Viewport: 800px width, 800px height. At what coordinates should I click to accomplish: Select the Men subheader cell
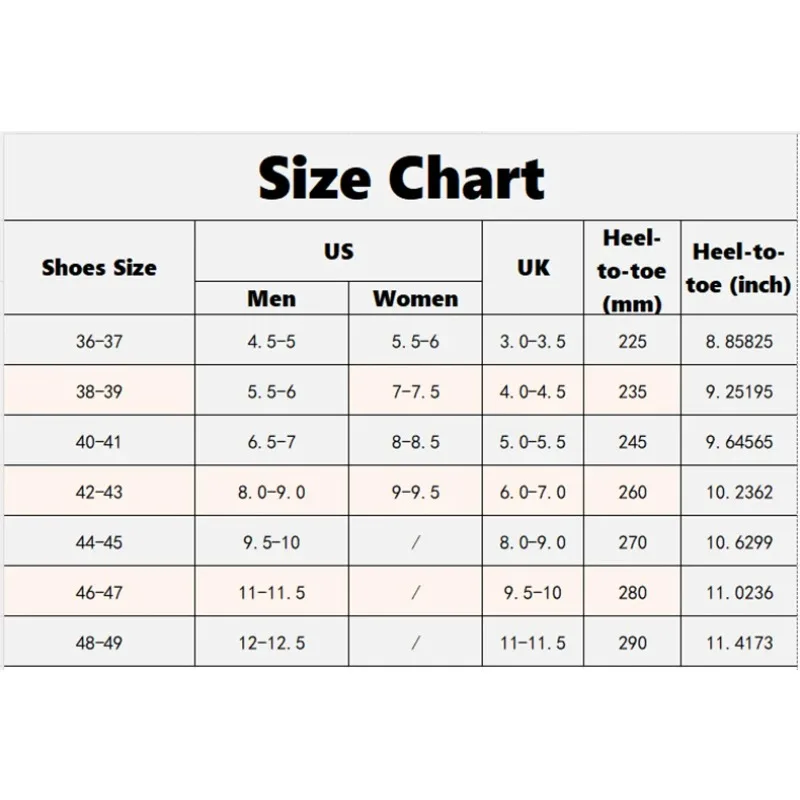(271, 298)
